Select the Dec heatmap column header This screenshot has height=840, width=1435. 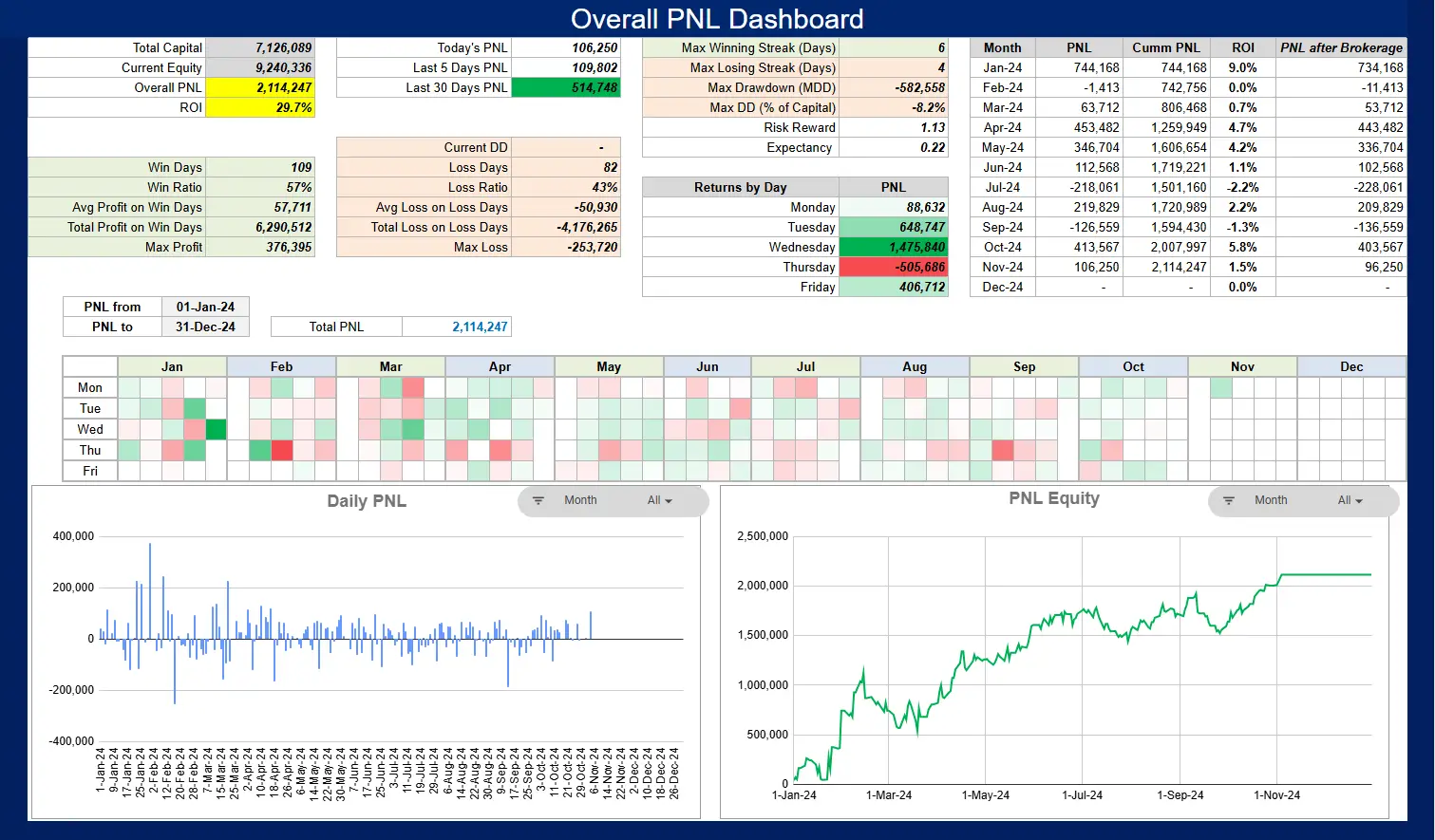(x=1351, y=366)
